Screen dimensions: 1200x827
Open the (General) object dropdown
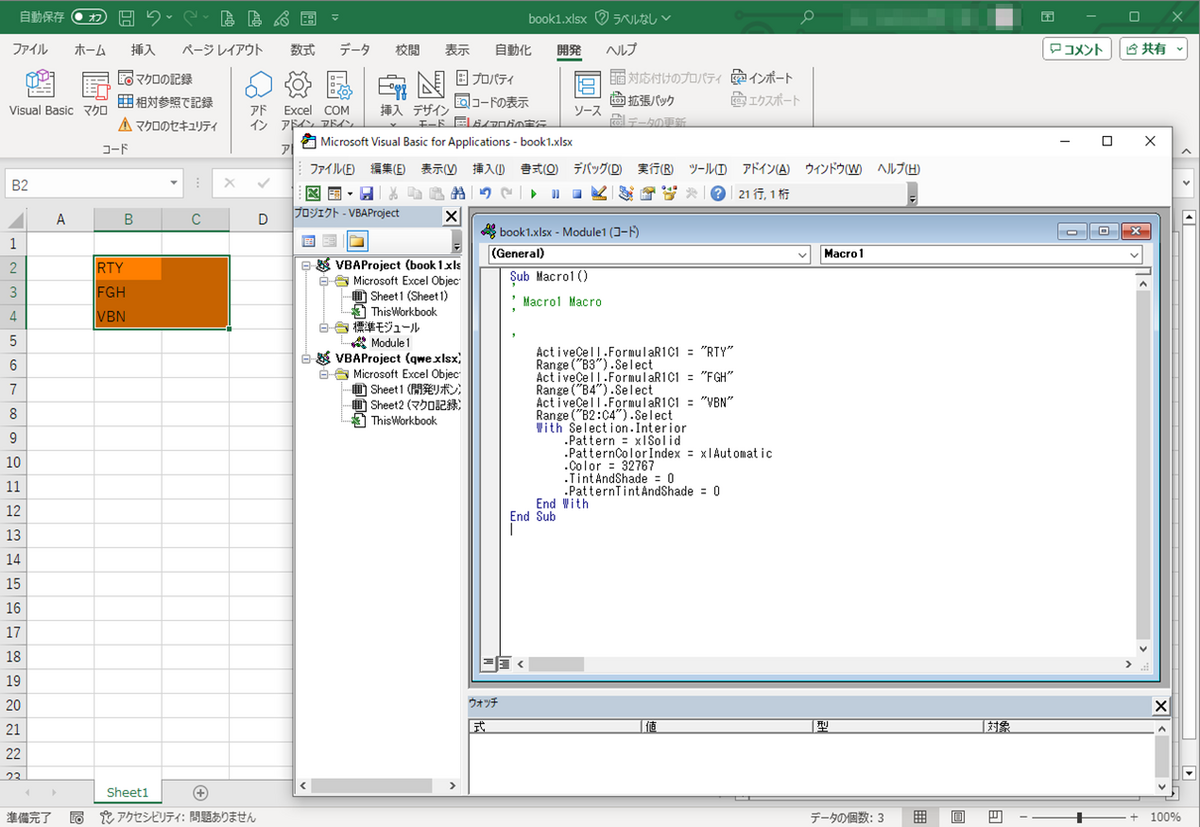click(x=801, y=255)
